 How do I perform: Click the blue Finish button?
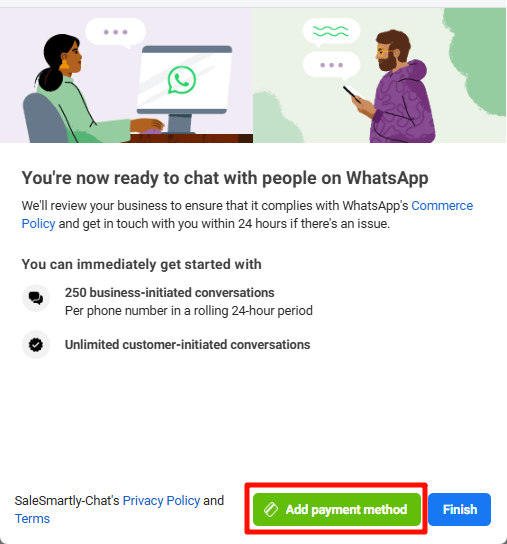pyautogui.click(x=459, y=509)
